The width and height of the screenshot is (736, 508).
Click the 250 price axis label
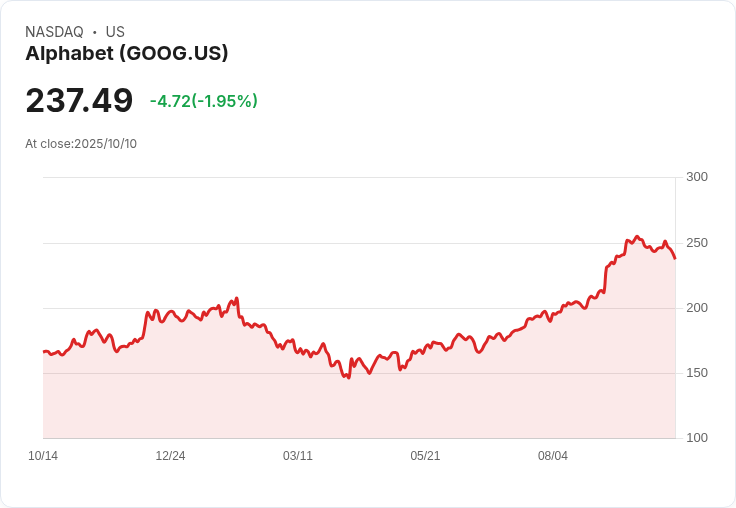(697, 243)
